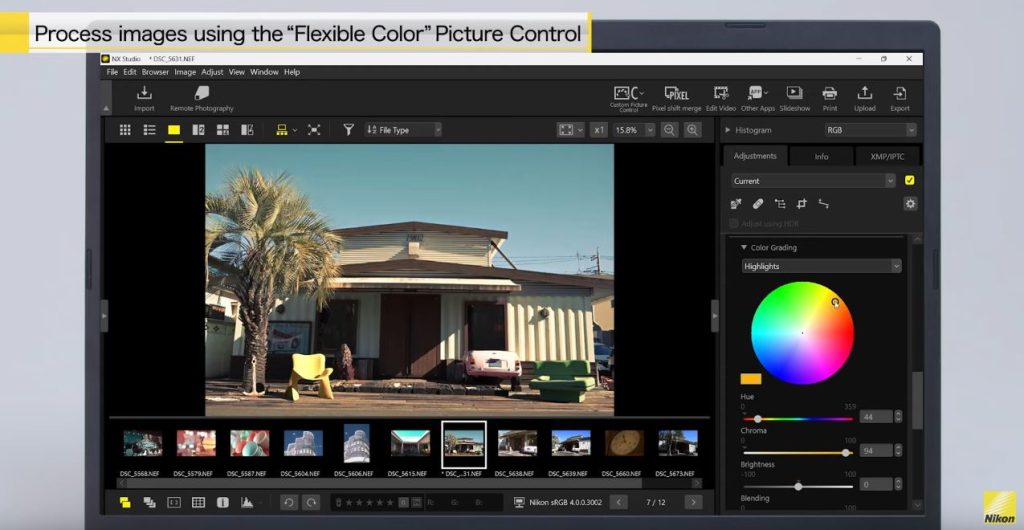Select the crop tool icon
The image size is (1024, 530).
tap(801, 204)
